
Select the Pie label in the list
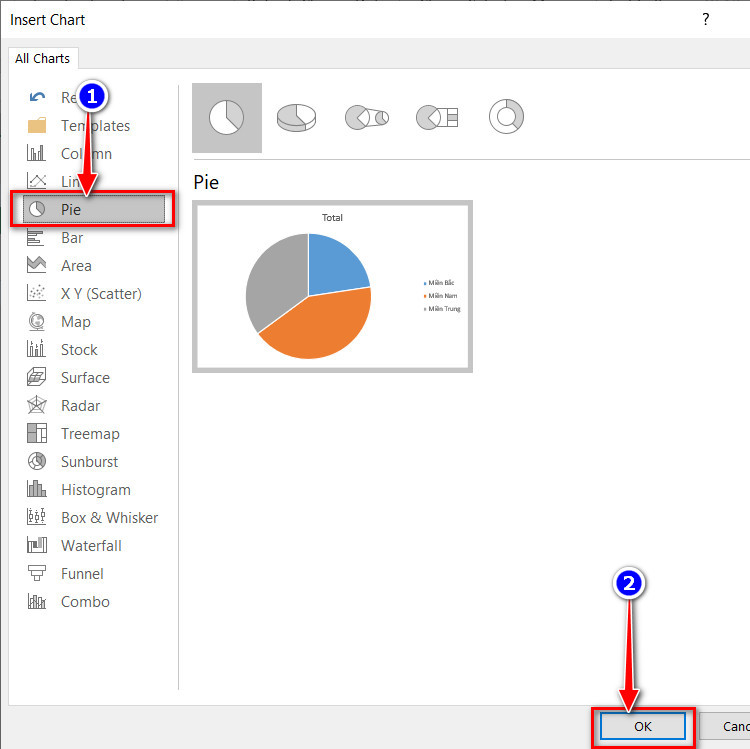tap(71, 209)
